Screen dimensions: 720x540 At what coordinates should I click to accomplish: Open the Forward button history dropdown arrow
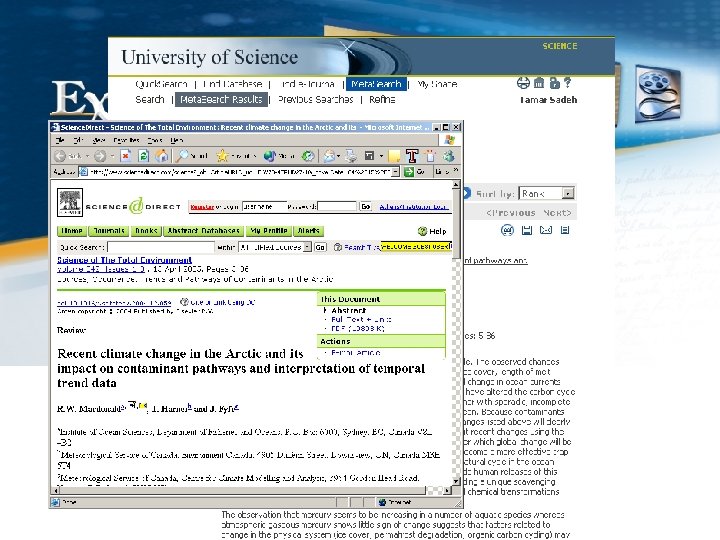coord(112,157)
